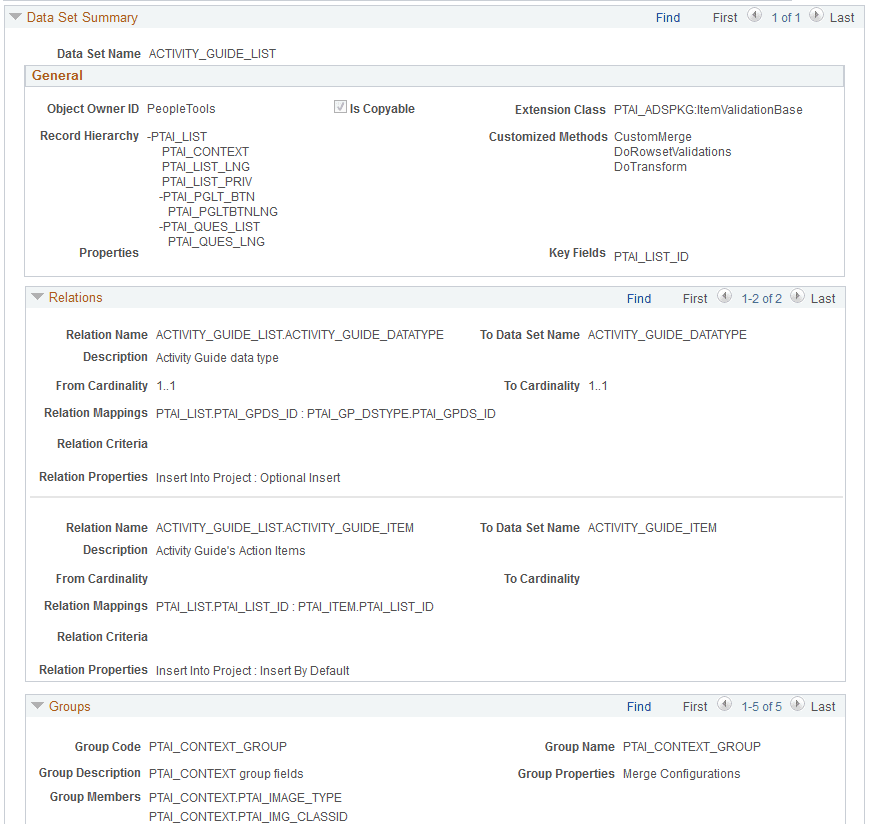Click the previous-page arrow in Data Set Summary
This screenshot has height=824, width=871.
pyautogui.click(x=755, y=16)
